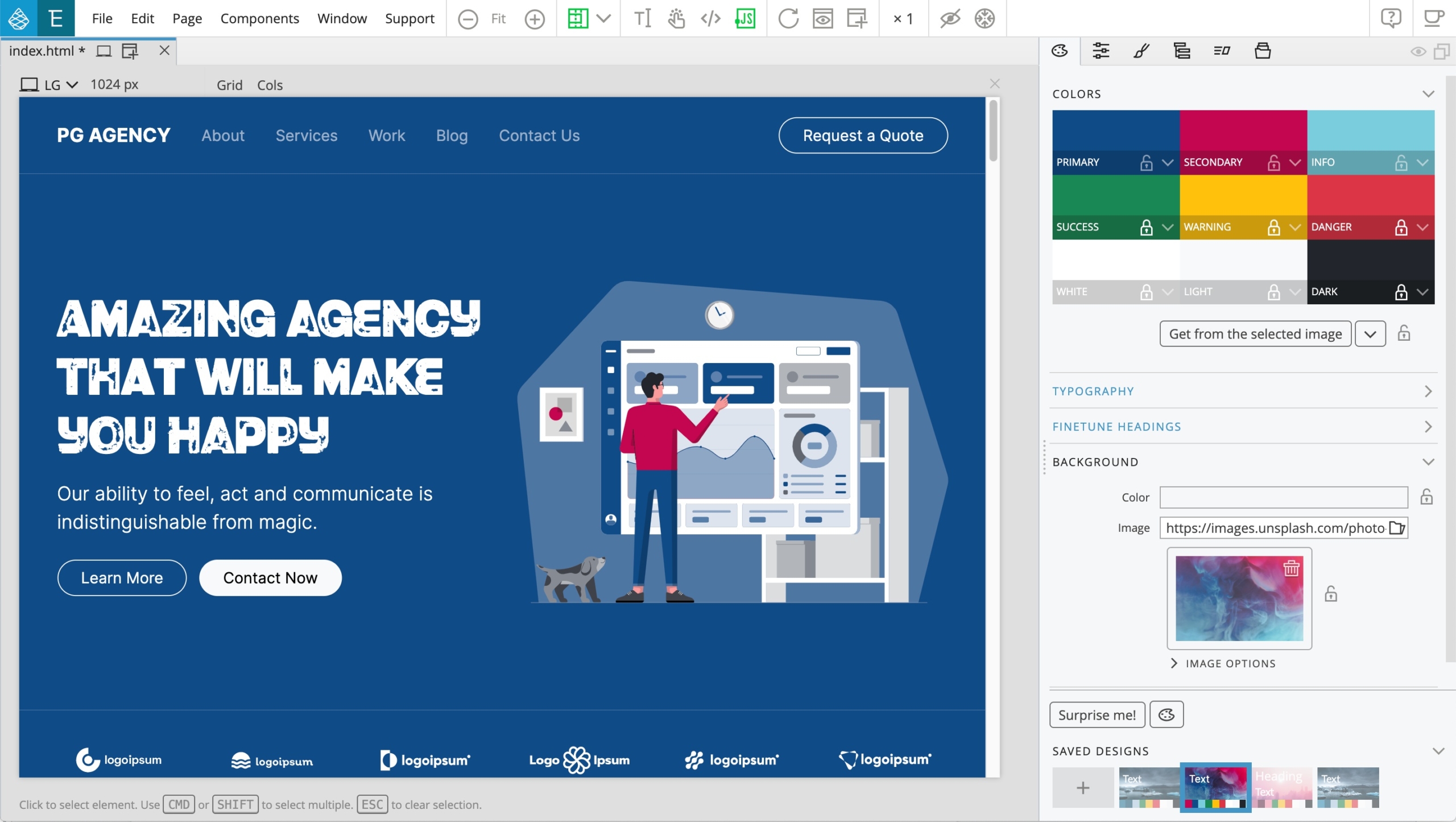Open the brush style panel icon
The height and width of the screenshot is (822, 1456).
[1141, 51]
